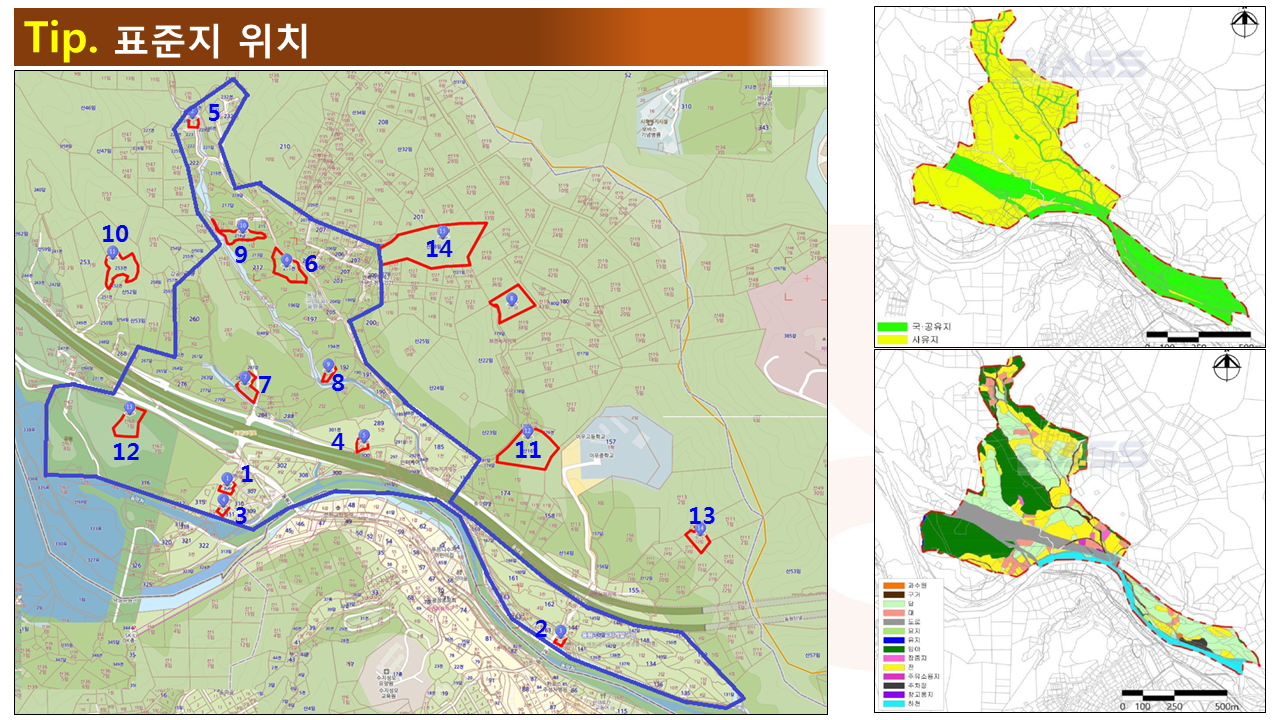Select the map pin at parcel 11
Image resolution: width=1280 pixels, height=720 pixels.
(527, 432)
